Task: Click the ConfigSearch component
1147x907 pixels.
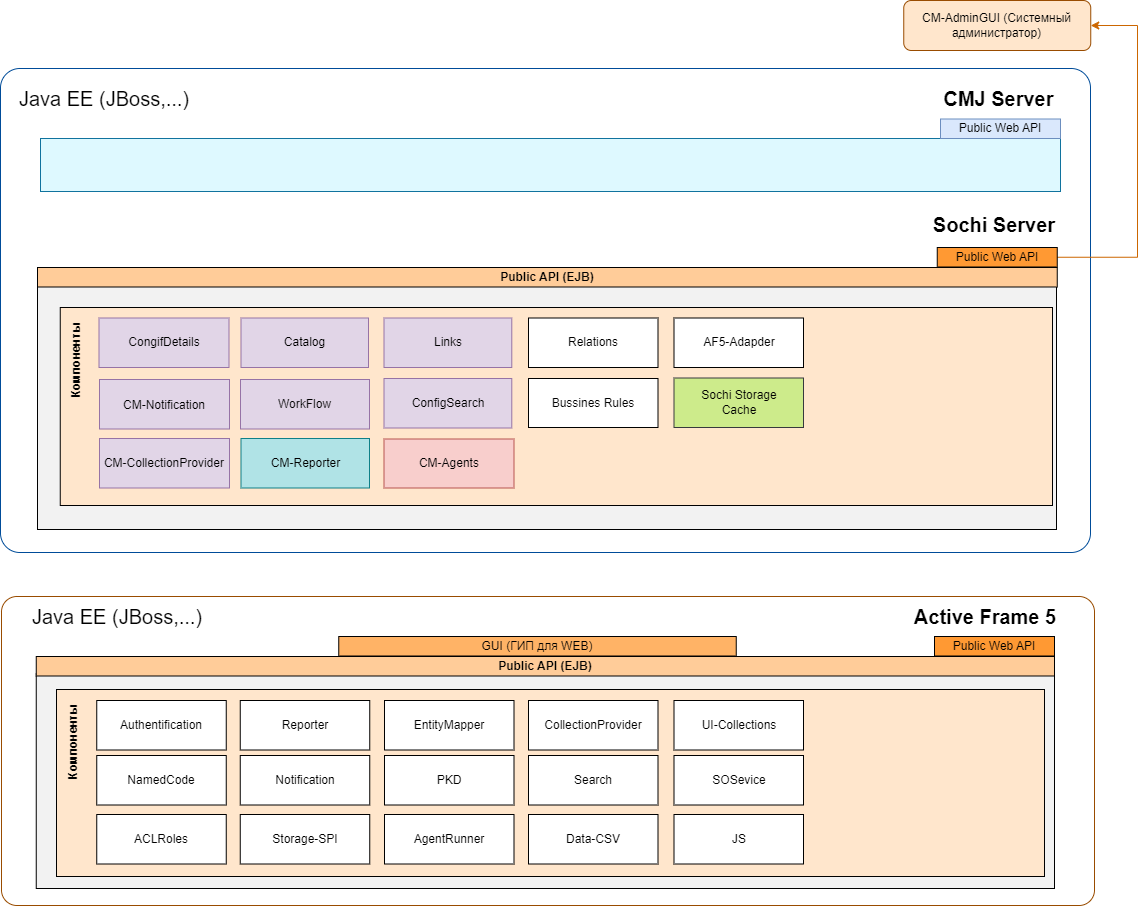Action: pyautogui.click(x=448, y=403)
